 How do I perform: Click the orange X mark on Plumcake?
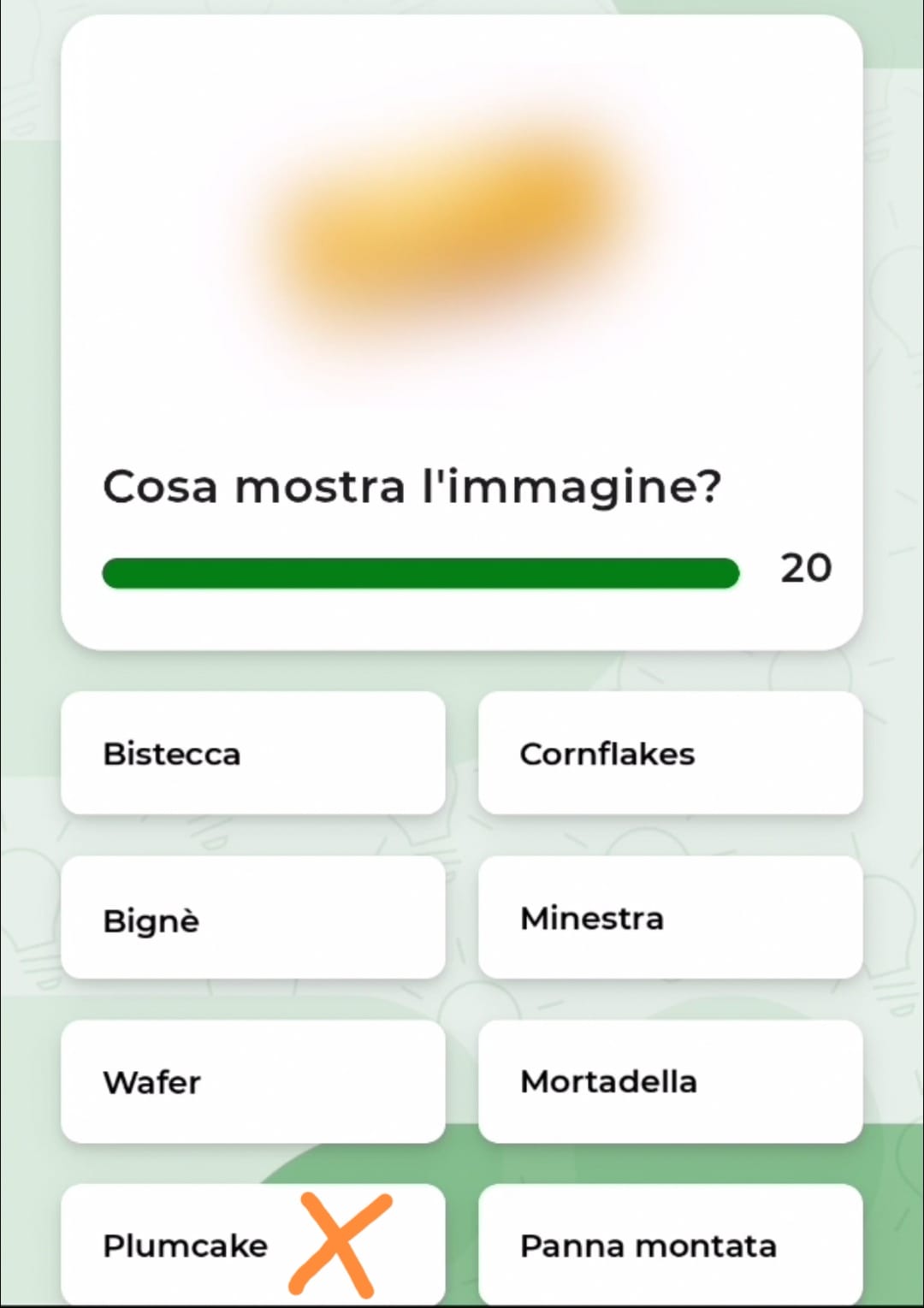pyautogui.click(x=340, y=1245)
